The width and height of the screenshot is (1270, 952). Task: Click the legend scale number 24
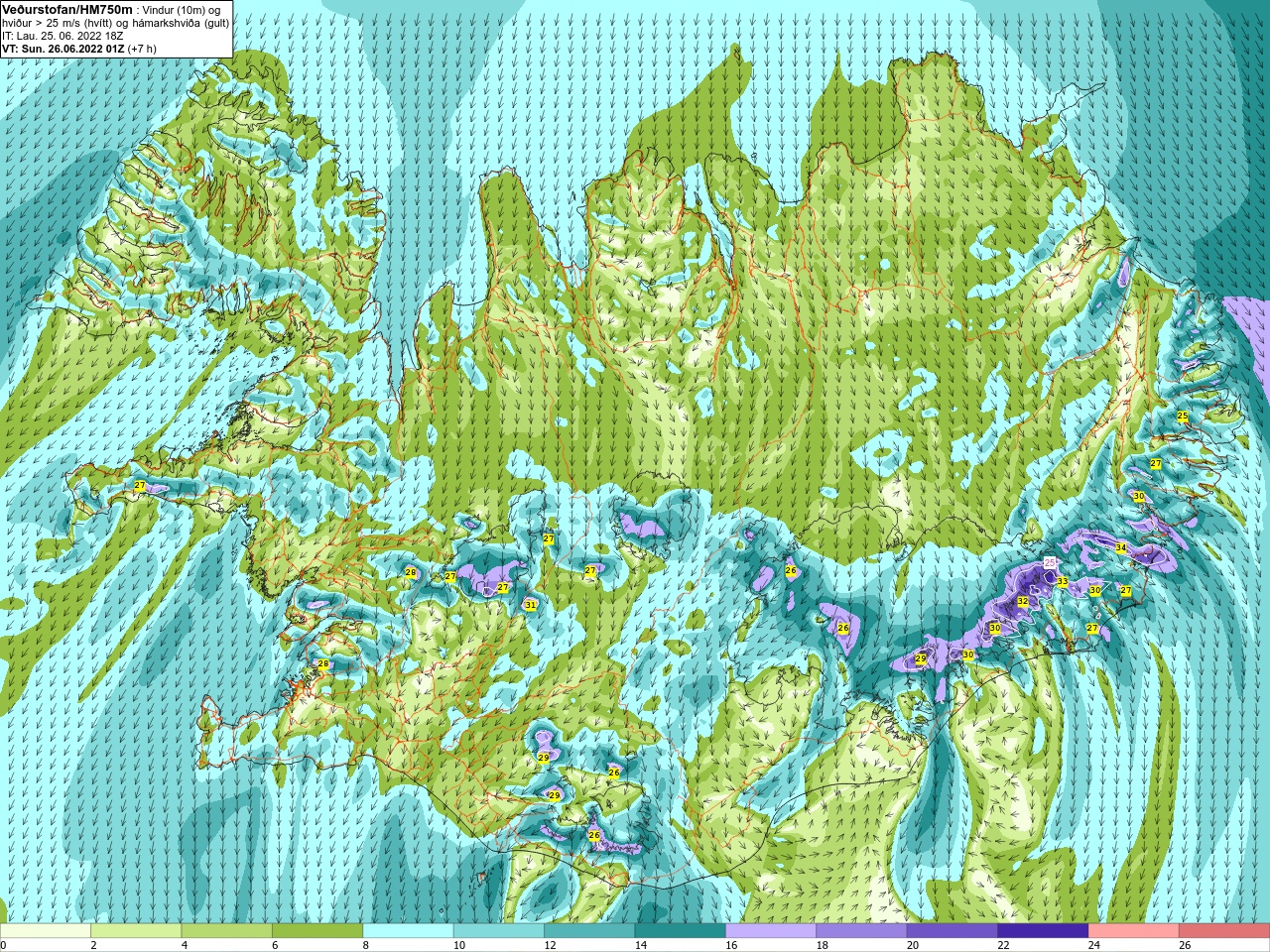click(x=1094, y=946)
